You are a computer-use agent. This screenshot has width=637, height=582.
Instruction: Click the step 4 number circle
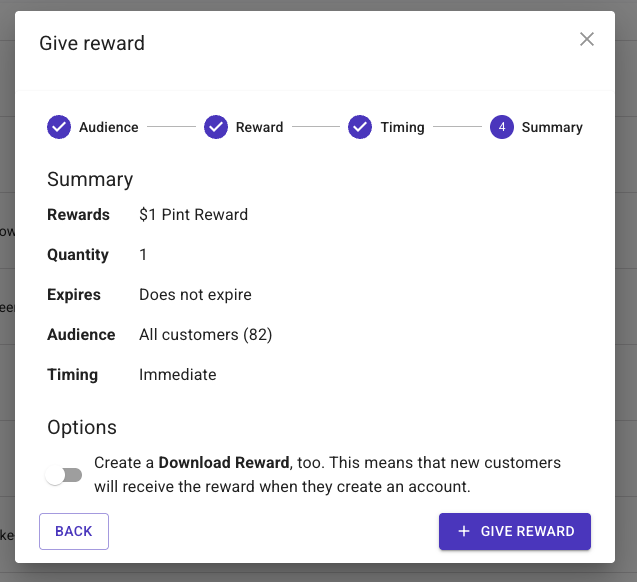pyautogui.click(x=502, y=127)
